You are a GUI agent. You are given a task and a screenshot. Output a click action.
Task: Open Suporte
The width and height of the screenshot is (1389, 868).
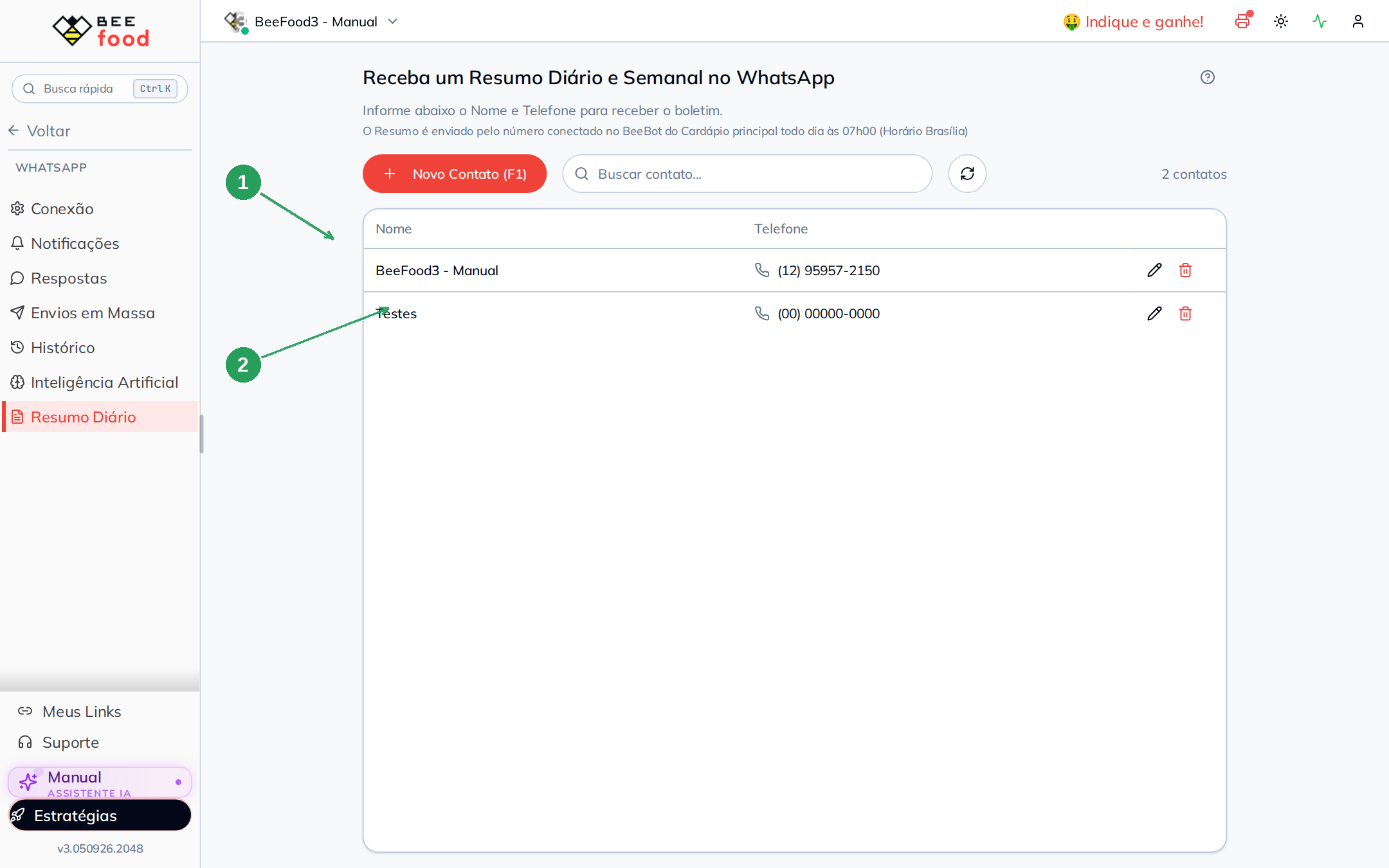71,742
